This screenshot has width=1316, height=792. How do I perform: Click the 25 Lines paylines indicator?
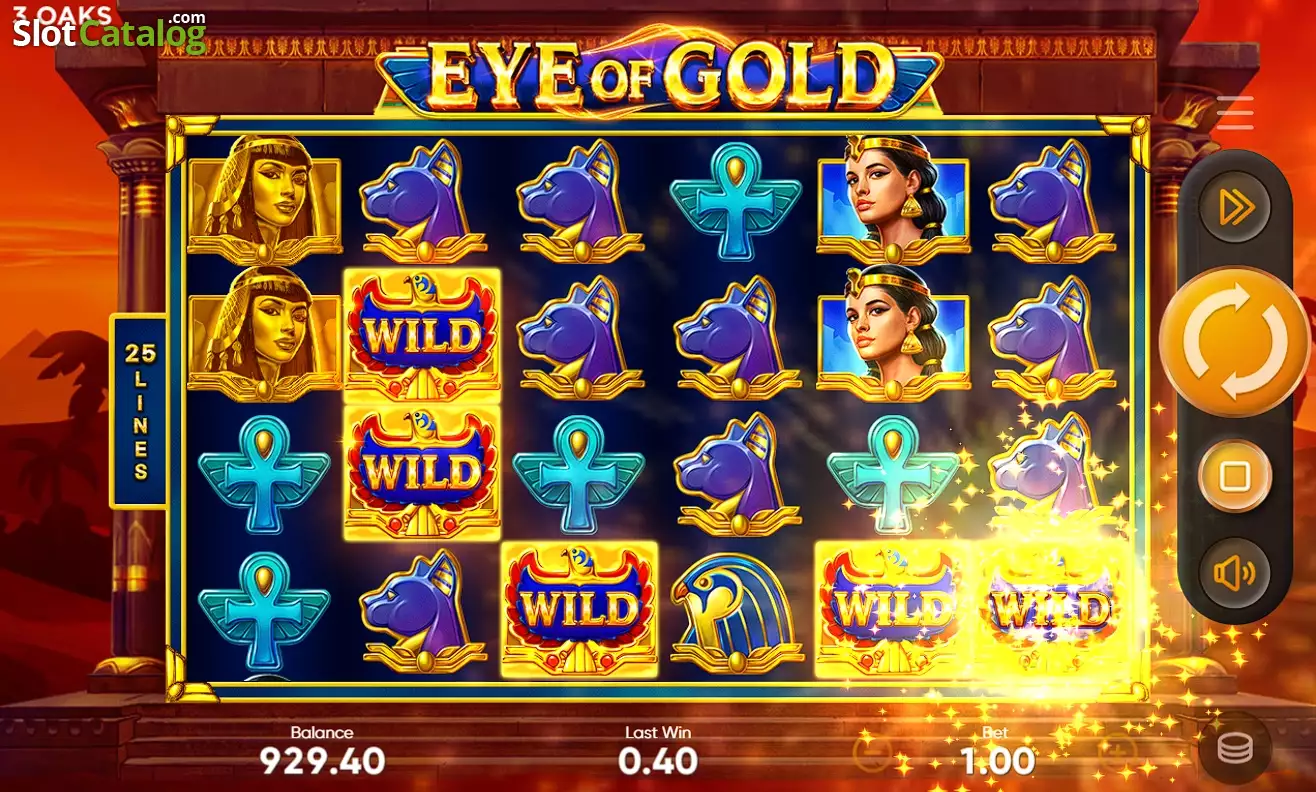point(138,411)
